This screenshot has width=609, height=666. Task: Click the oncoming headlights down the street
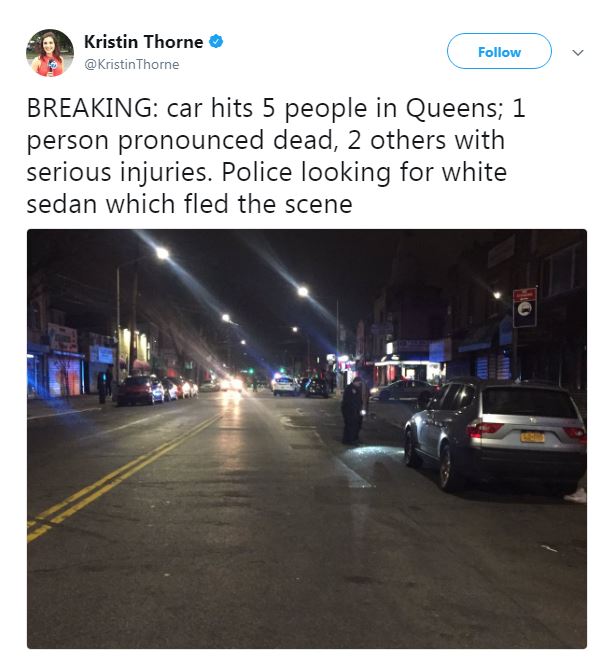(231, 384)
